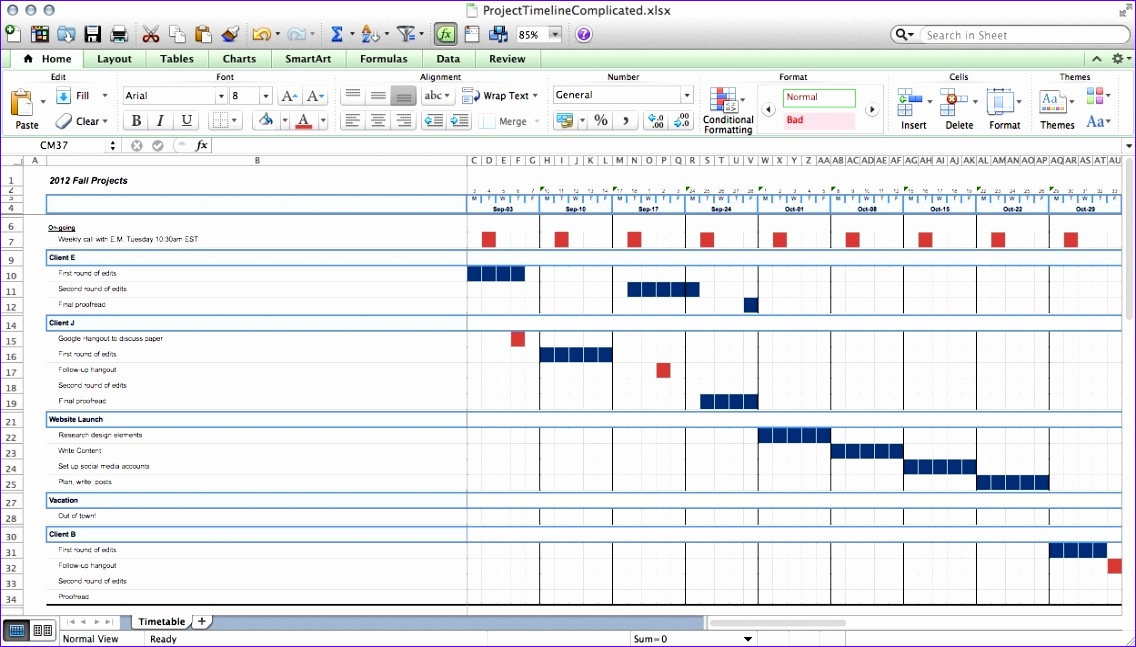The height and width of the screenshot is (647, 1136).
Task: Open the General number format dropdown
Action: tap(685, 95)
